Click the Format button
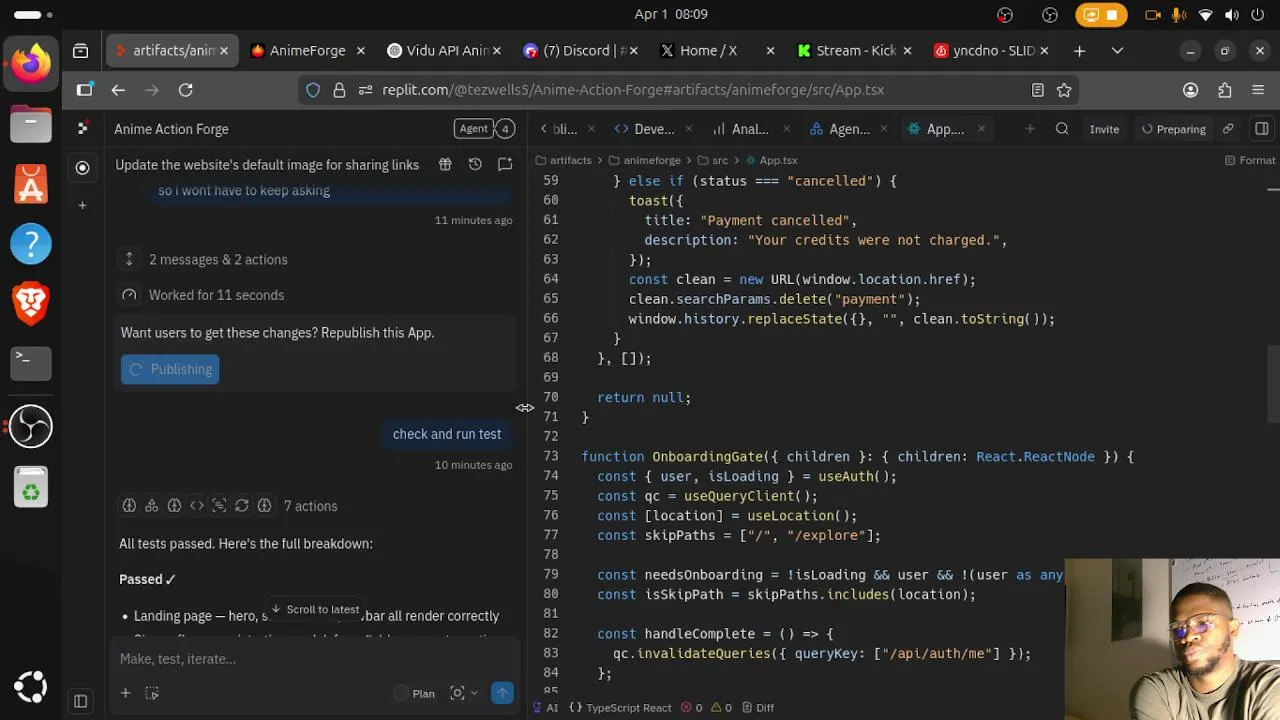 [1249, 160]
